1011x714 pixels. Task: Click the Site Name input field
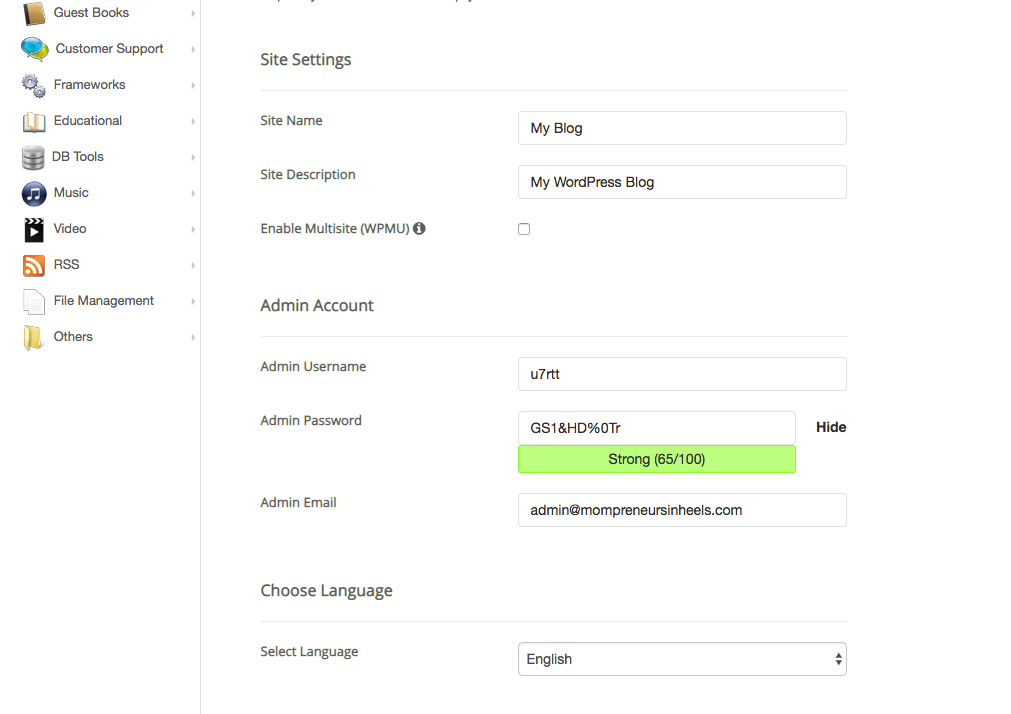point(682,128)
